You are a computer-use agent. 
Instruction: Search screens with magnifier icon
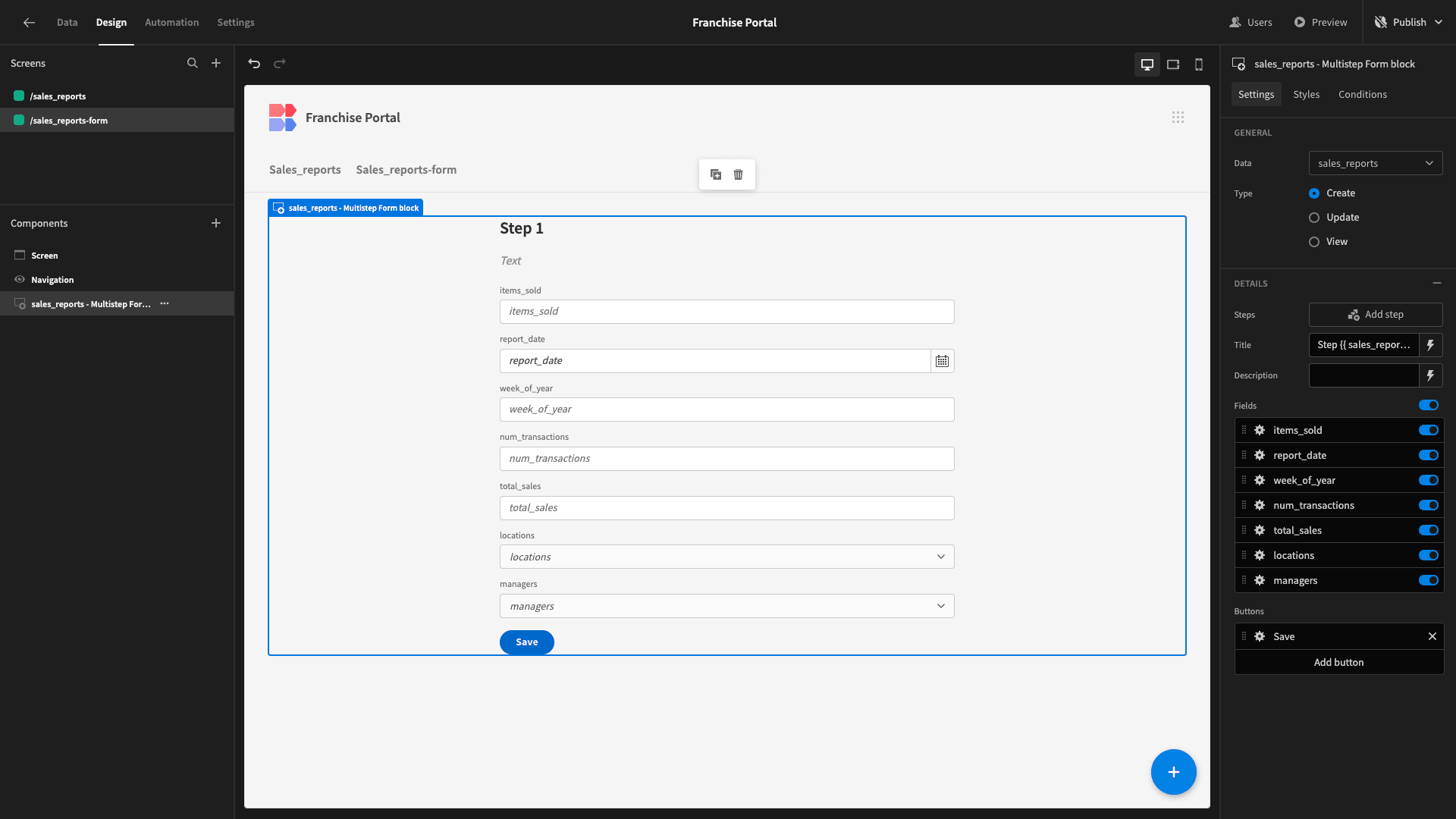(193, 64)
